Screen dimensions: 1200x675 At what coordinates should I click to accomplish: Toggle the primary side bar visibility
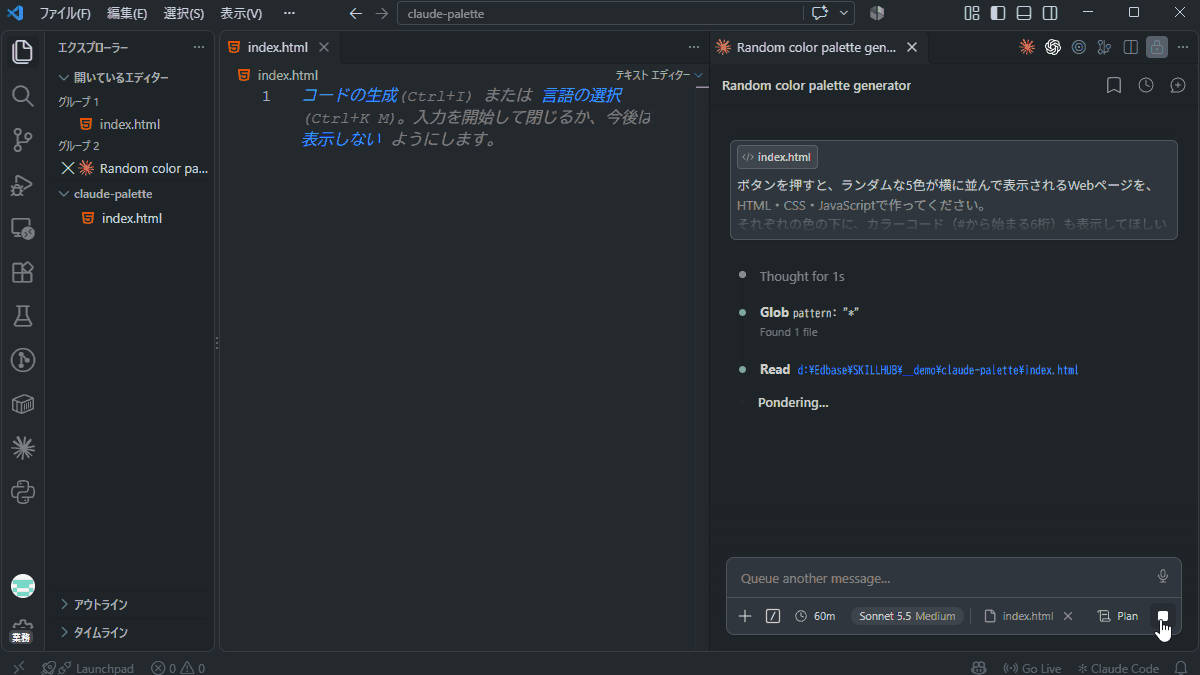point(998,13)
